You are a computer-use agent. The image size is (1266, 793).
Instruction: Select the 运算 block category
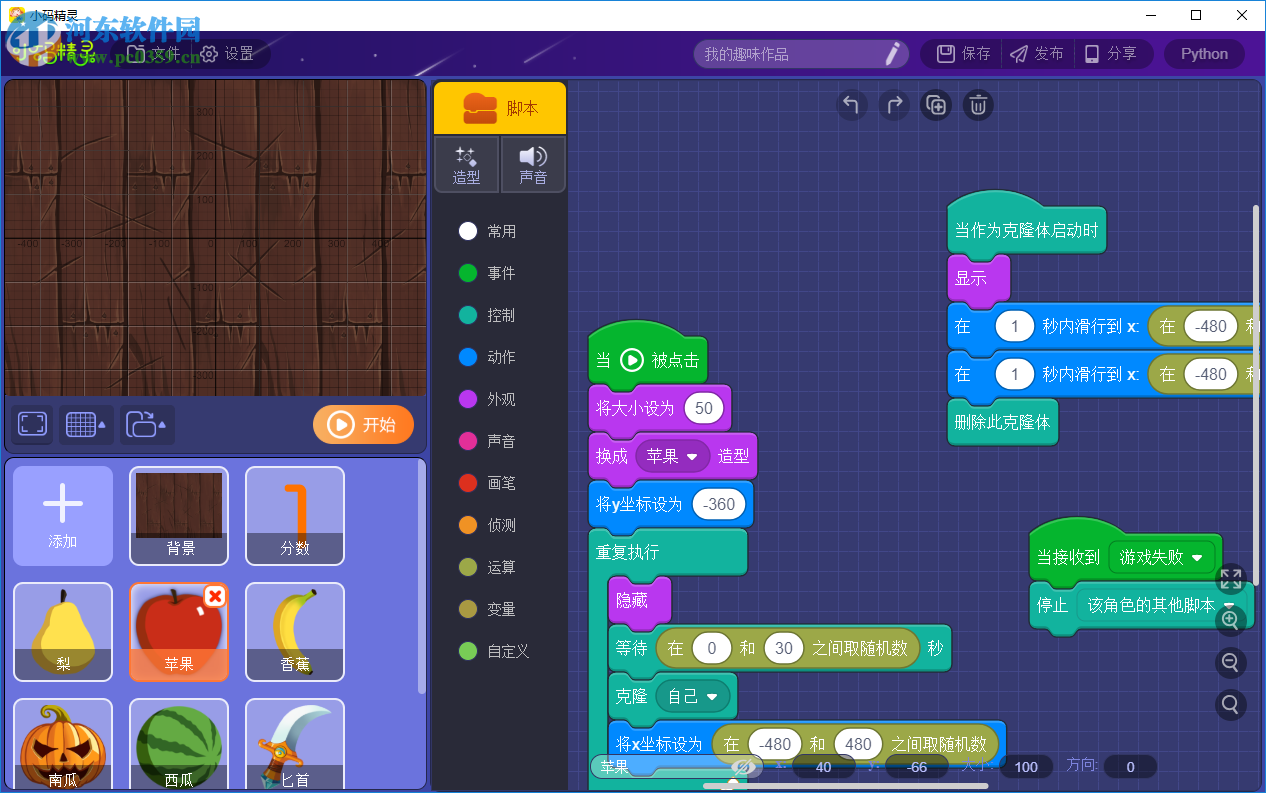(x=500, y=567)
